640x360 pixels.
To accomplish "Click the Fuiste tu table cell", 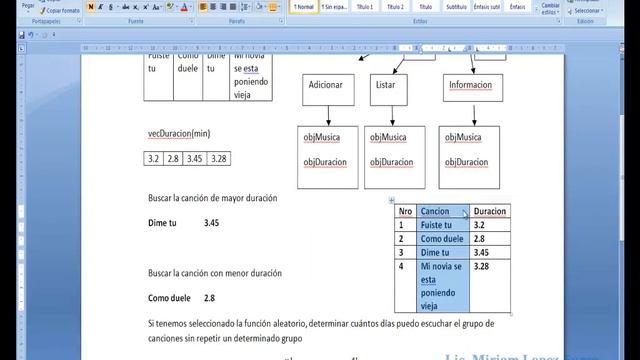I will pos(443,225).
